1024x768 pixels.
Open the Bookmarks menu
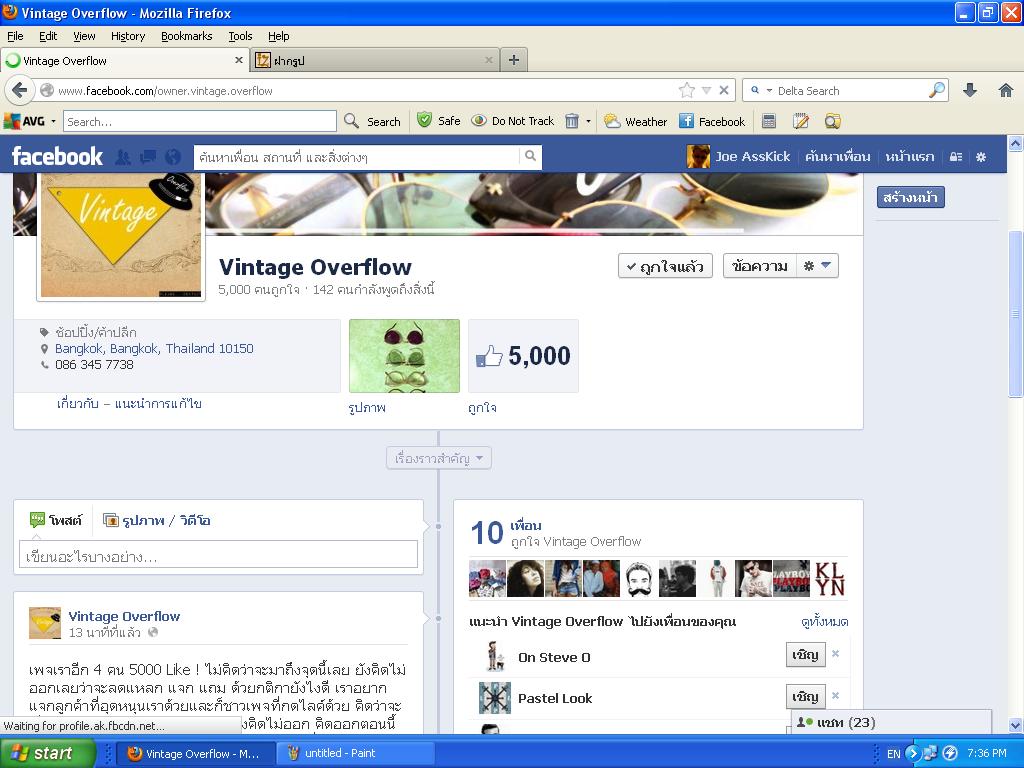coord(187,36)
